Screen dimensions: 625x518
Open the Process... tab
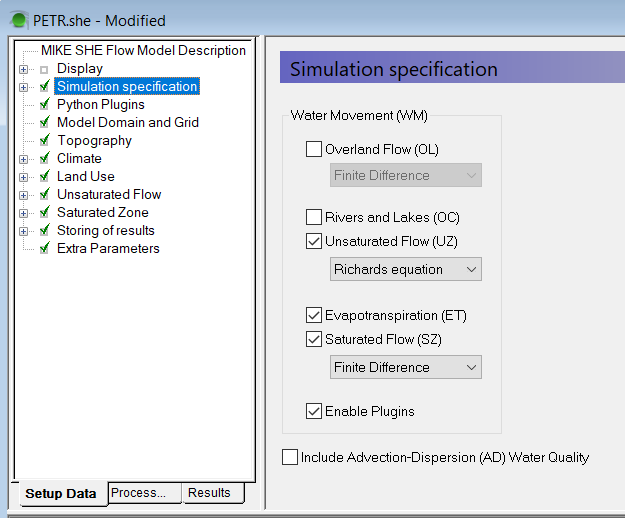coord(144,493)
